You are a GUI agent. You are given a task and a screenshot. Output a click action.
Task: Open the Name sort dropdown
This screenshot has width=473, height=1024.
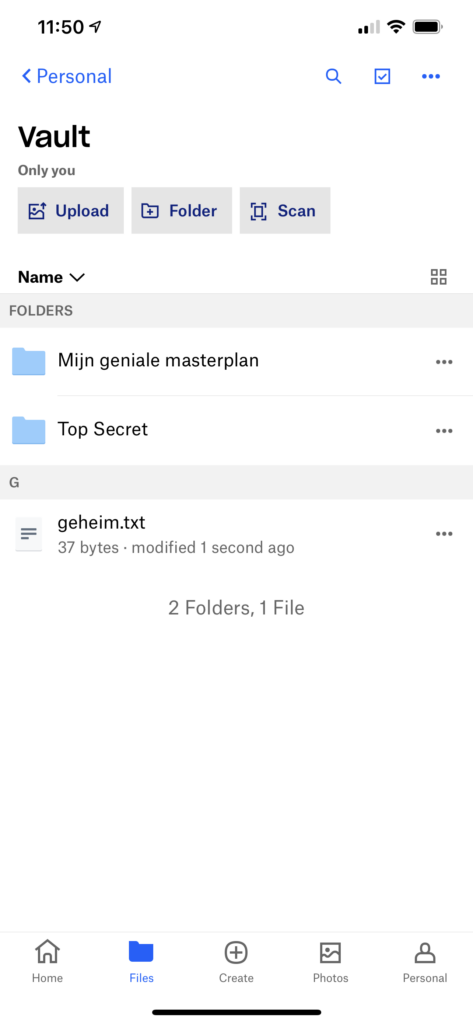tap(52, 277)
